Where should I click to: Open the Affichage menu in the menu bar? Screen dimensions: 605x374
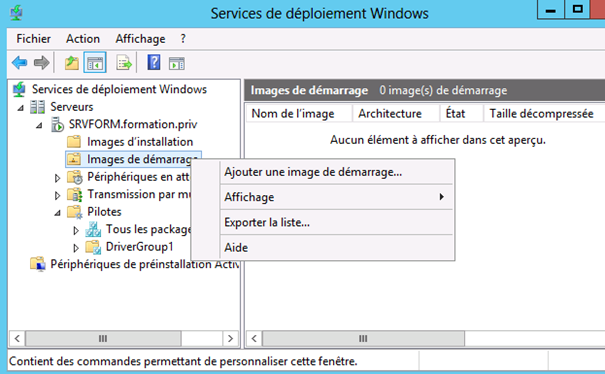click(x=140, y=39)
